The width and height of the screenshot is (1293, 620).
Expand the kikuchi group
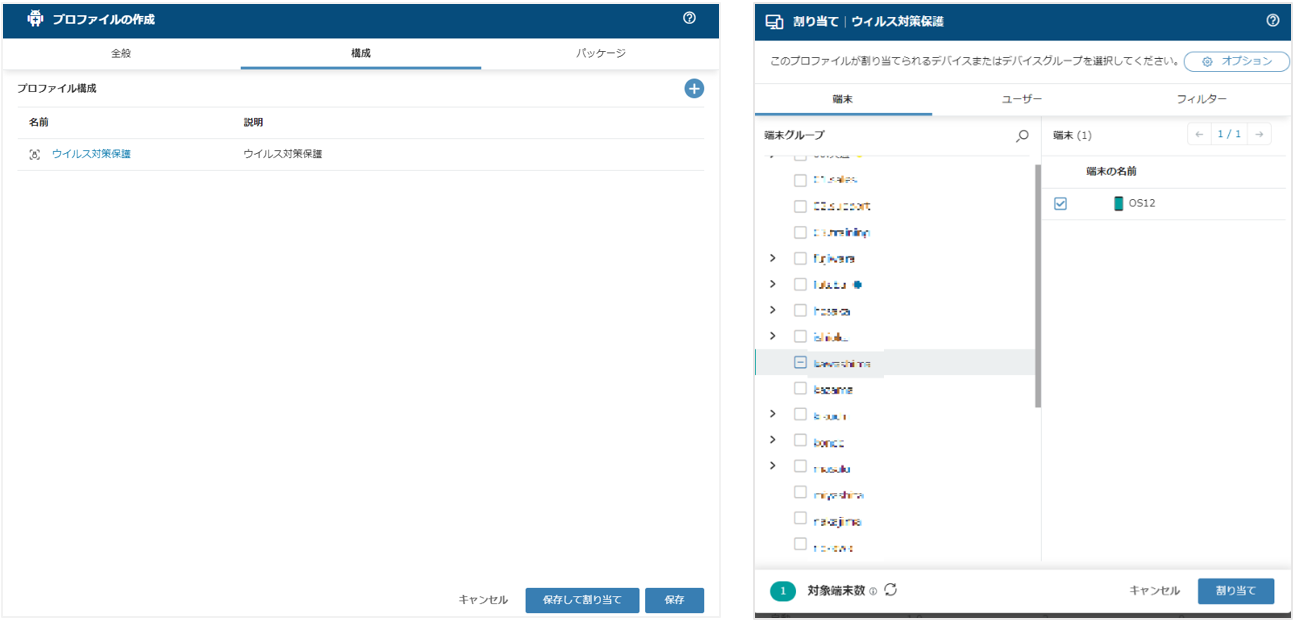[772, 414]
